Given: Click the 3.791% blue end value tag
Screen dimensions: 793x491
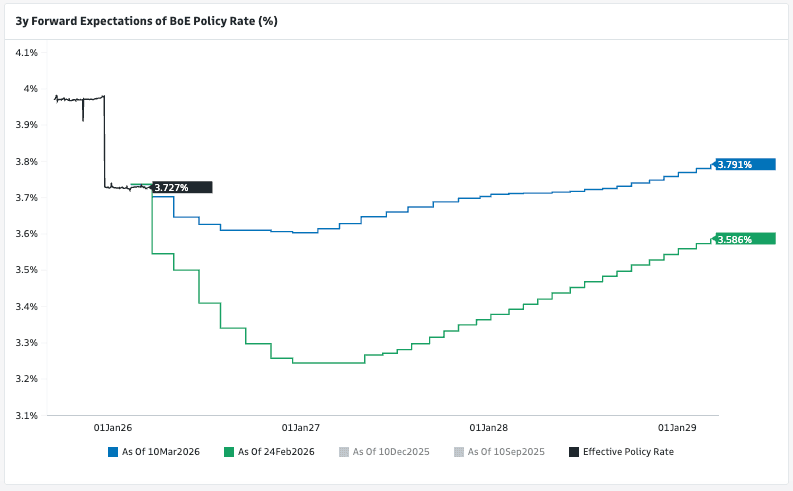Looking at the screenshot, I should tap(745, 164).
